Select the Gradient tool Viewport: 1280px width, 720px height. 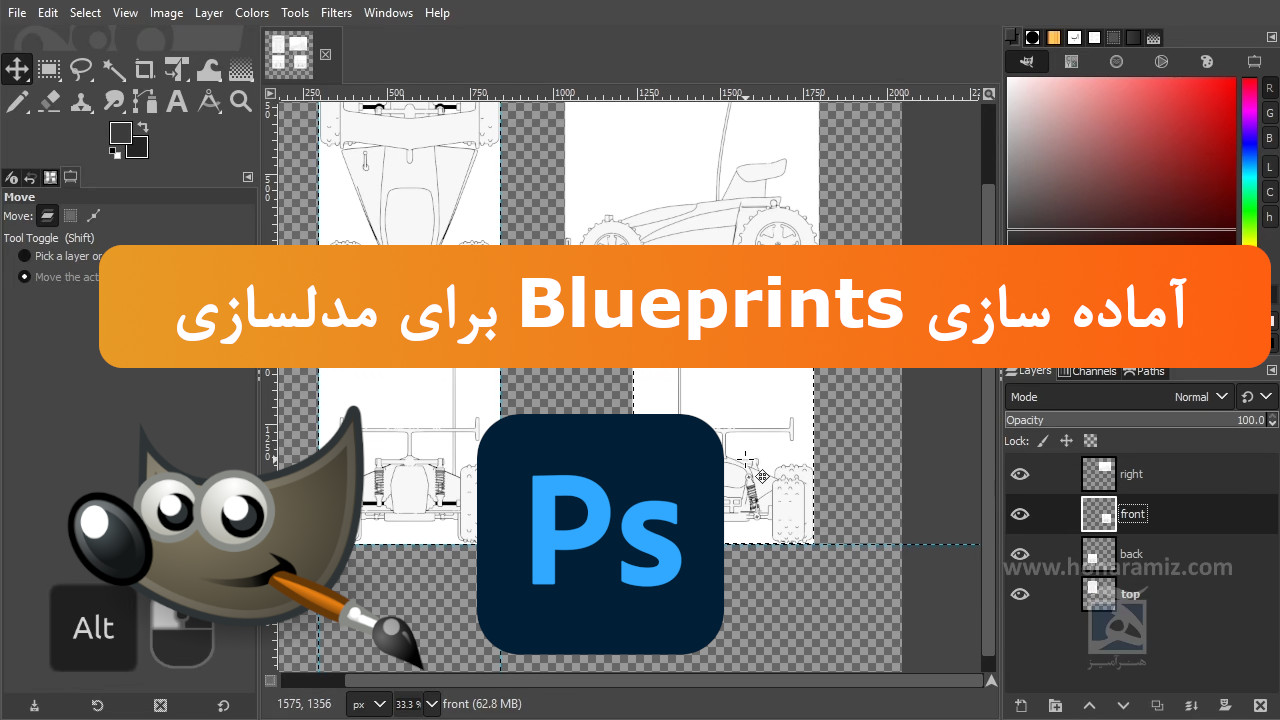coord(241,69)
